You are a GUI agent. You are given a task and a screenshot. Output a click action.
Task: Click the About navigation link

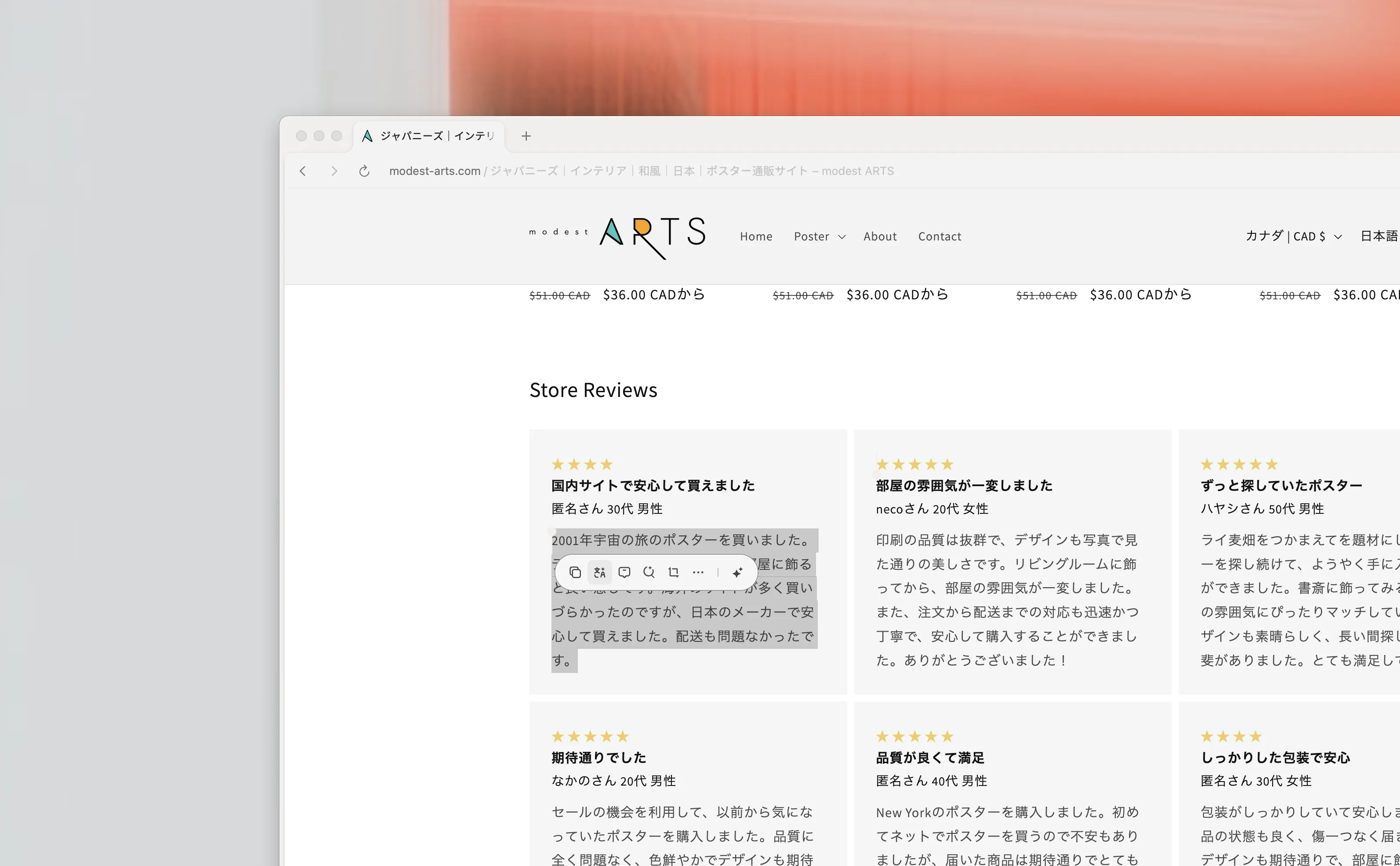(880, 236)
